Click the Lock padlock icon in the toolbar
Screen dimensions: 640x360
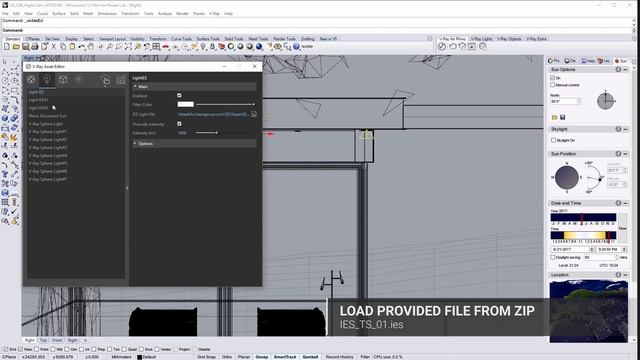point(212,47)
